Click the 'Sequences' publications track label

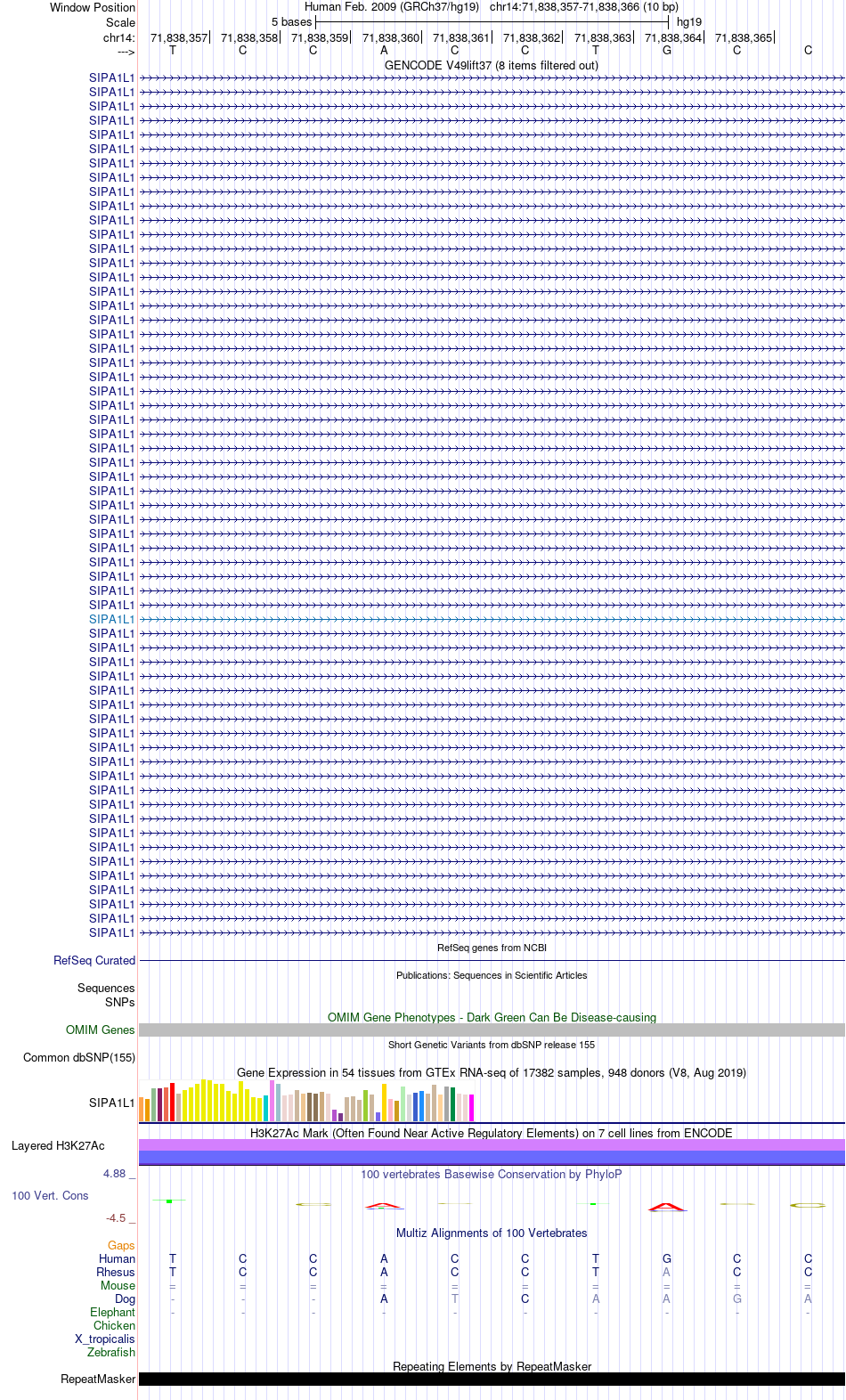point(106,988)
